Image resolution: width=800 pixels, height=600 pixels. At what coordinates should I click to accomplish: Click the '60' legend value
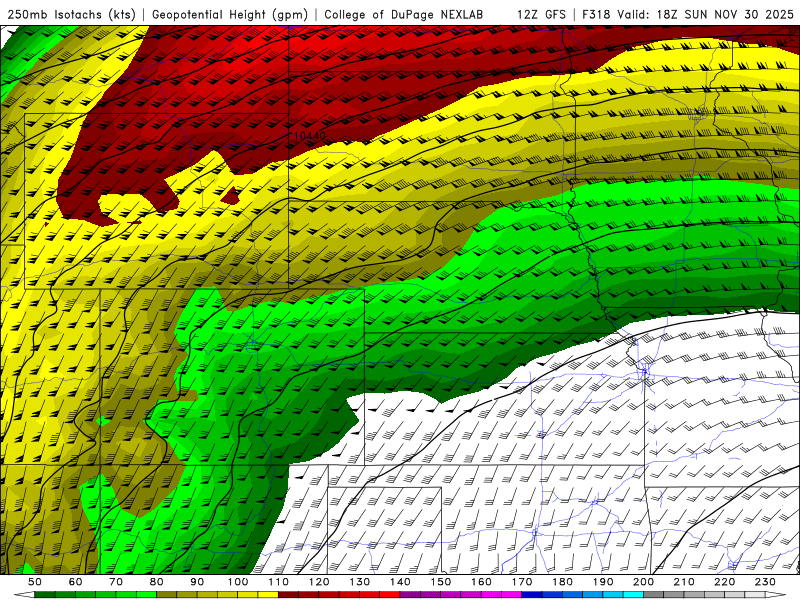75,582
